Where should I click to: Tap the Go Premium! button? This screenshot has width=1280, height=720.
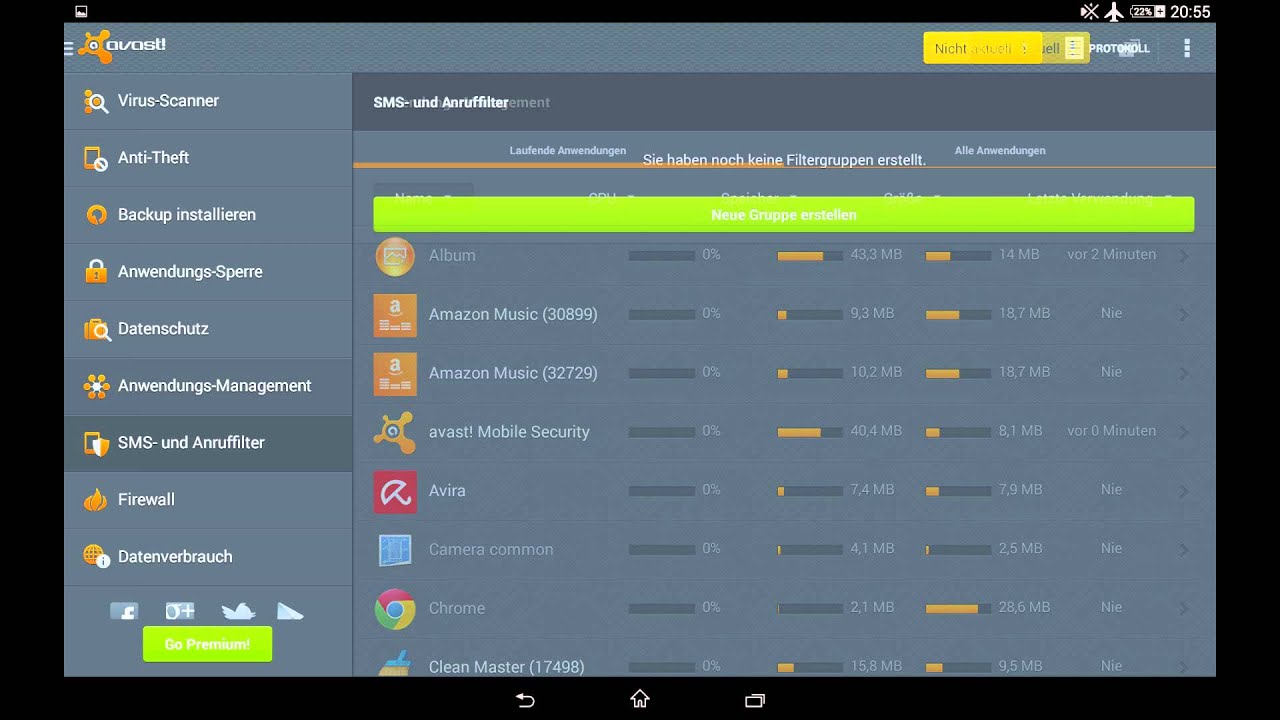[207, 644]
